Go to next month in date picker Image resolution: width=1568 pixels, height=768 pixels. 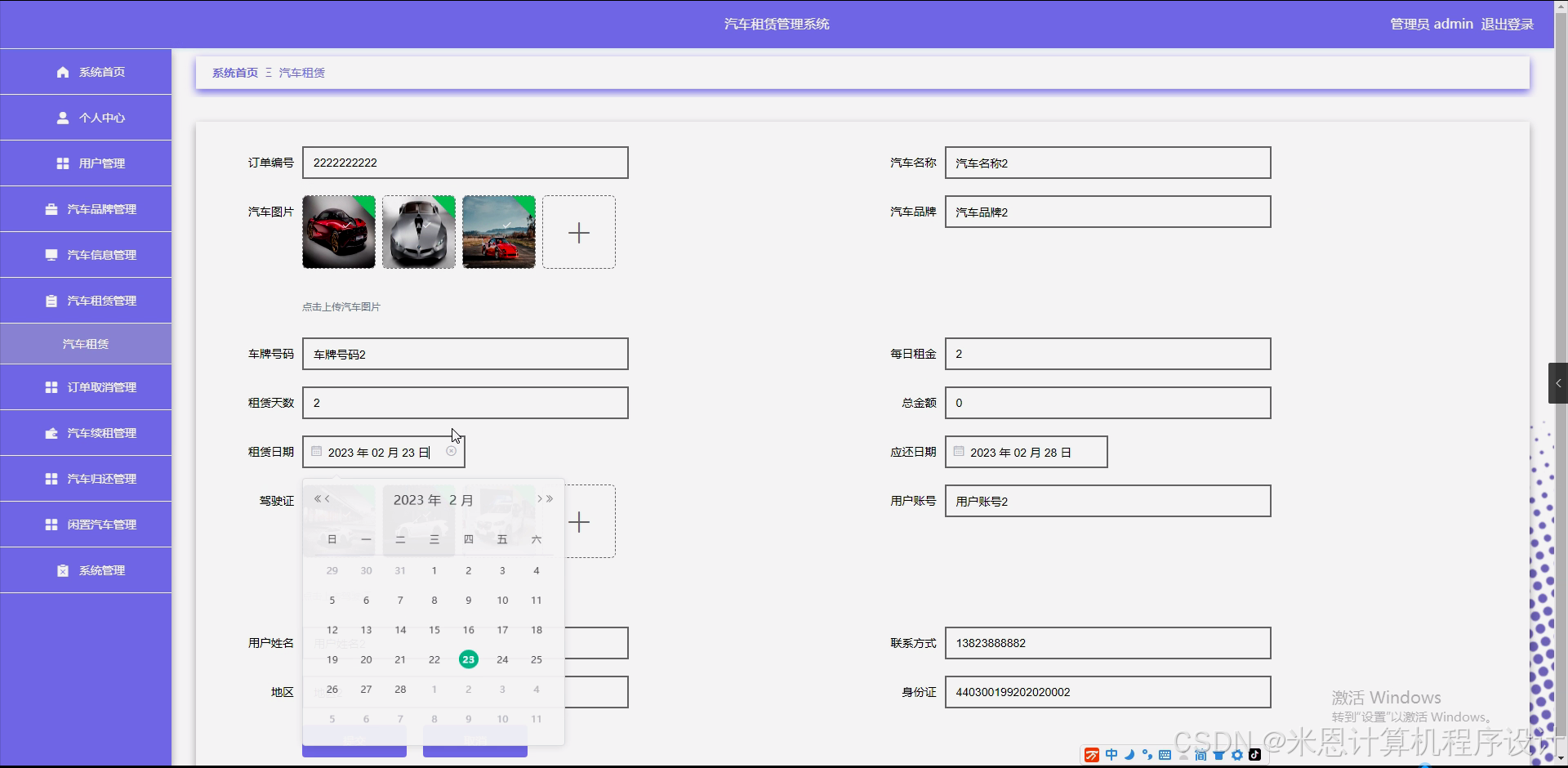[540, 498]
